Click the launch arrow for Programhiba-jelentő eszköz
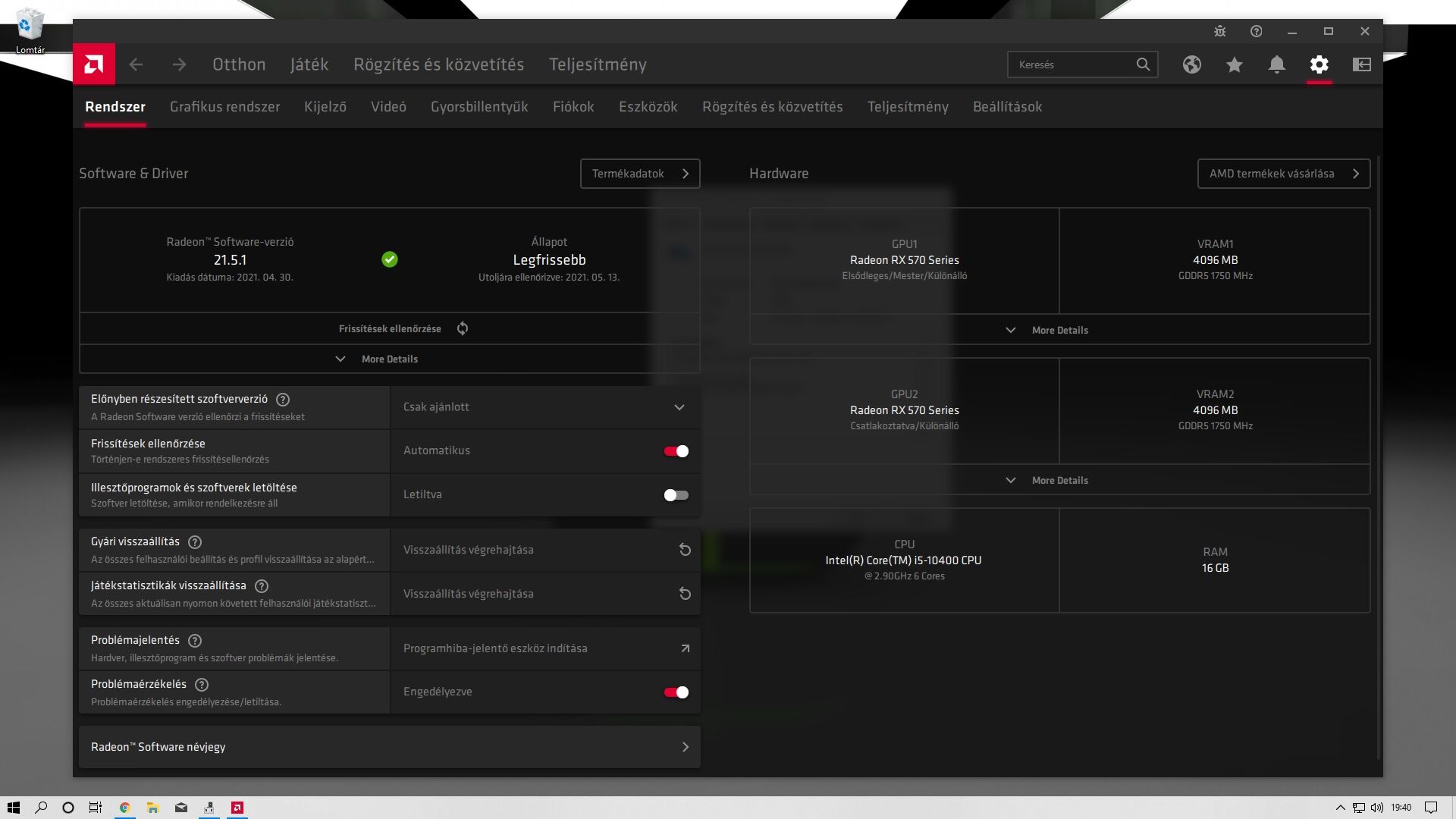 (x=685, y=648)
